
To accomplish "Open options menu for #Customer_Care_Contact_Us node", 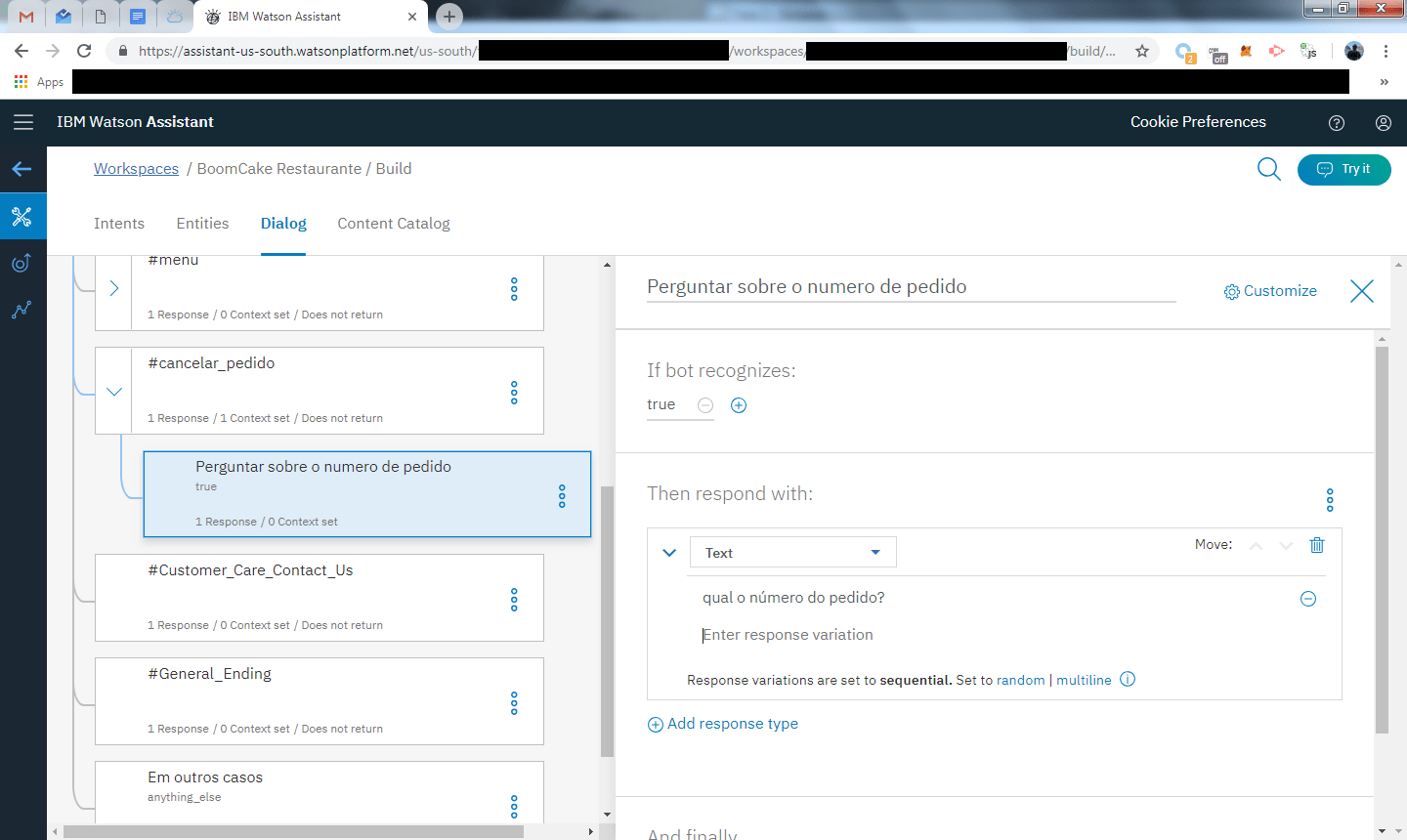I will [x=514, y=600].
